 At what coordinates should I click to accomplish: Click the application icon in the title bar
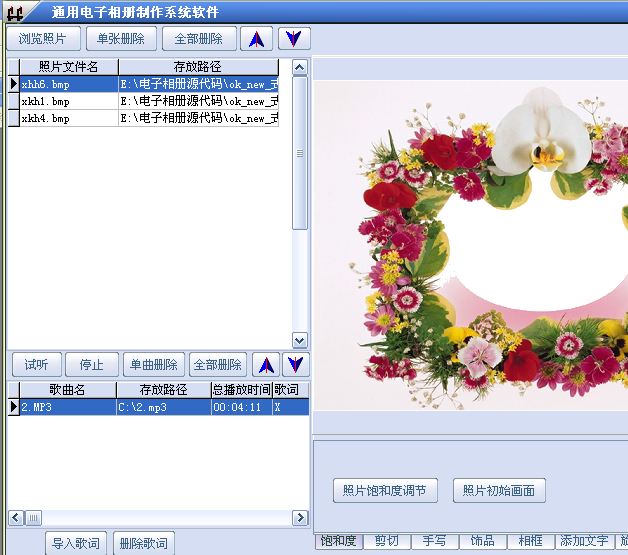tap(14, 13)
